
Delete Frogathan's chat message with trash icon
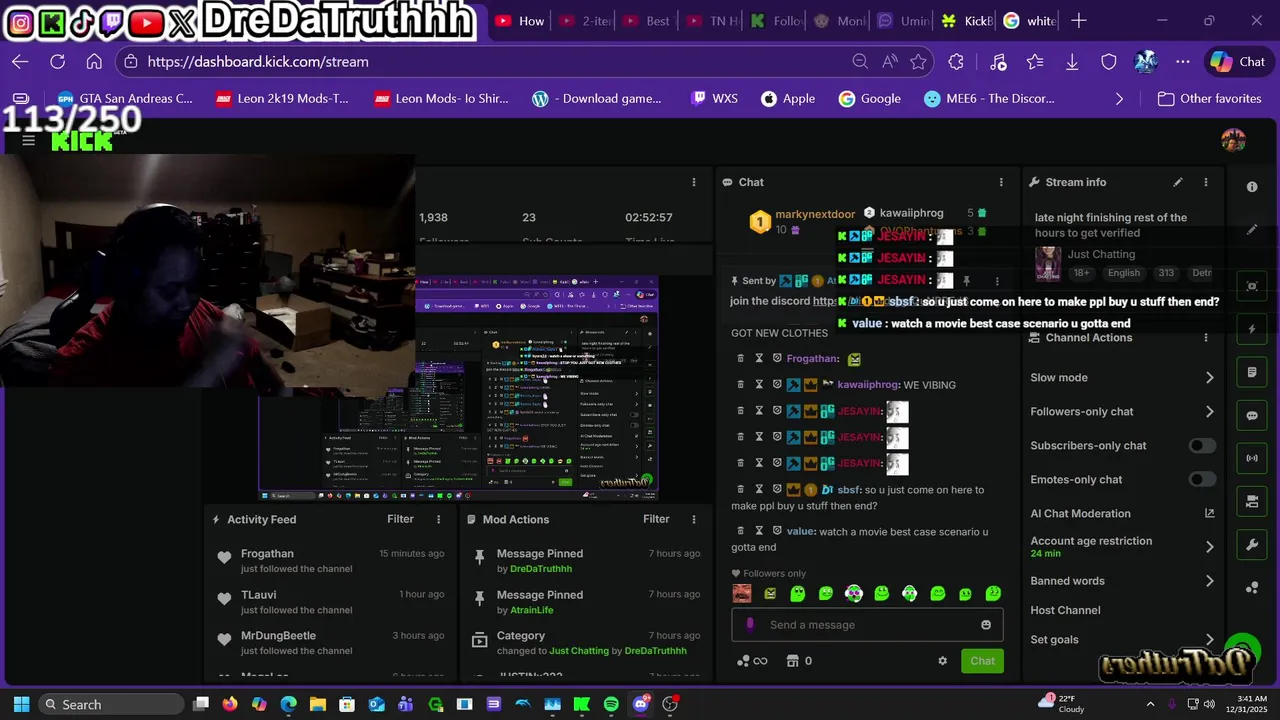pos(741,359)
